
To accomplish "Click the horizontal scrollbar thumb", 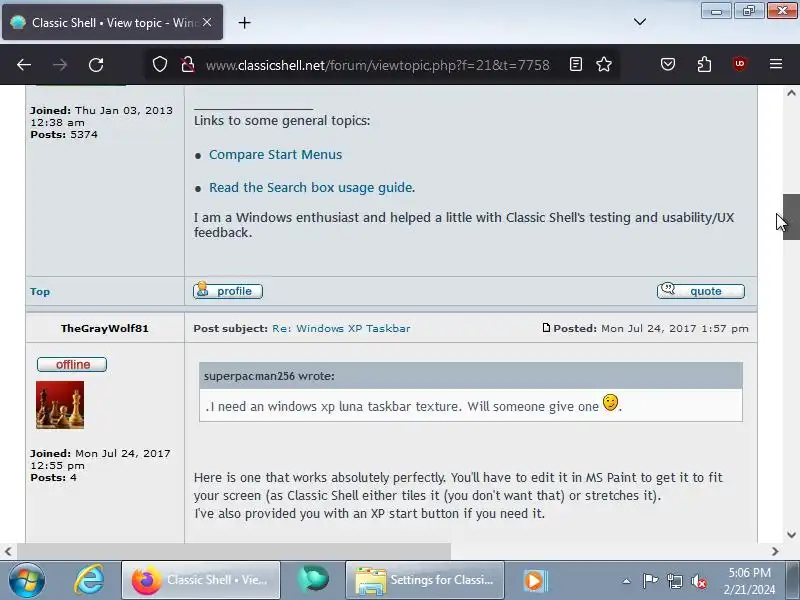I will coord(234,551).
